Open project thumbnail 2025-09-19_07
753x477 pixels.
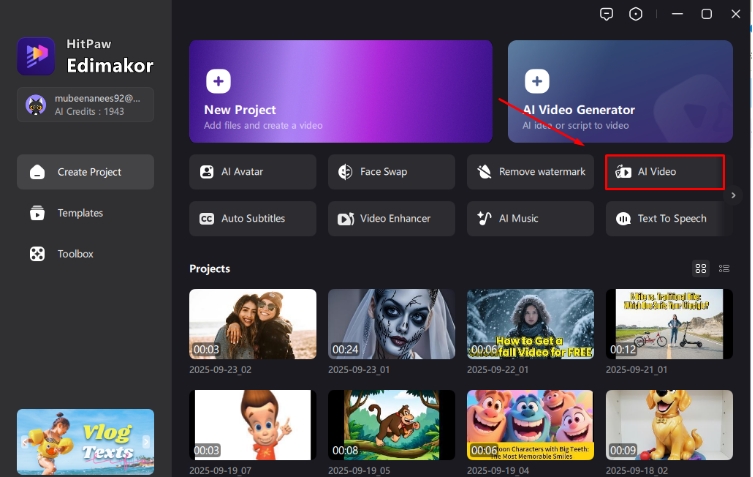[x=253, y=425]
